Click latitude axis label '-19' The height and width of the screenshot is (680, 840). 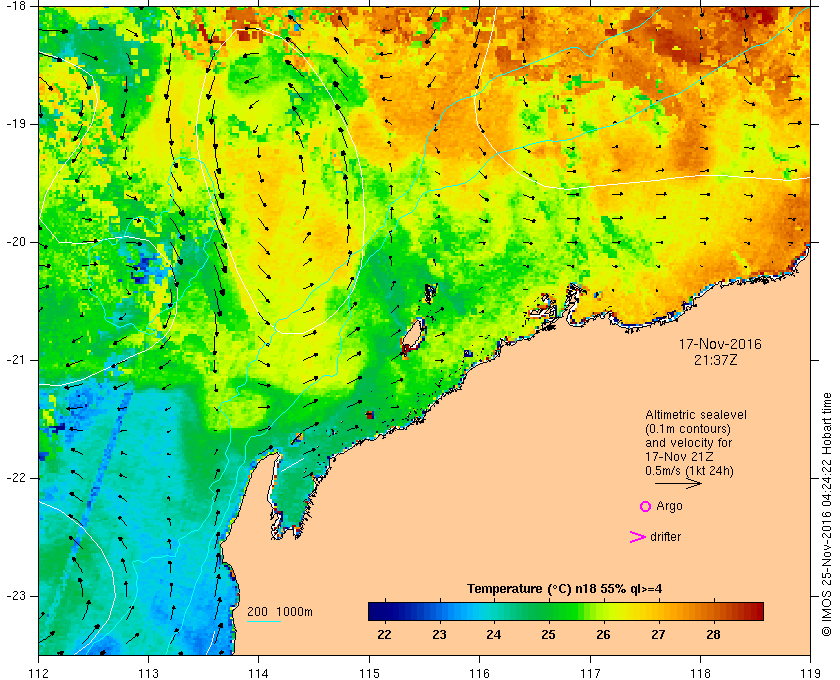tap(16, 124)
